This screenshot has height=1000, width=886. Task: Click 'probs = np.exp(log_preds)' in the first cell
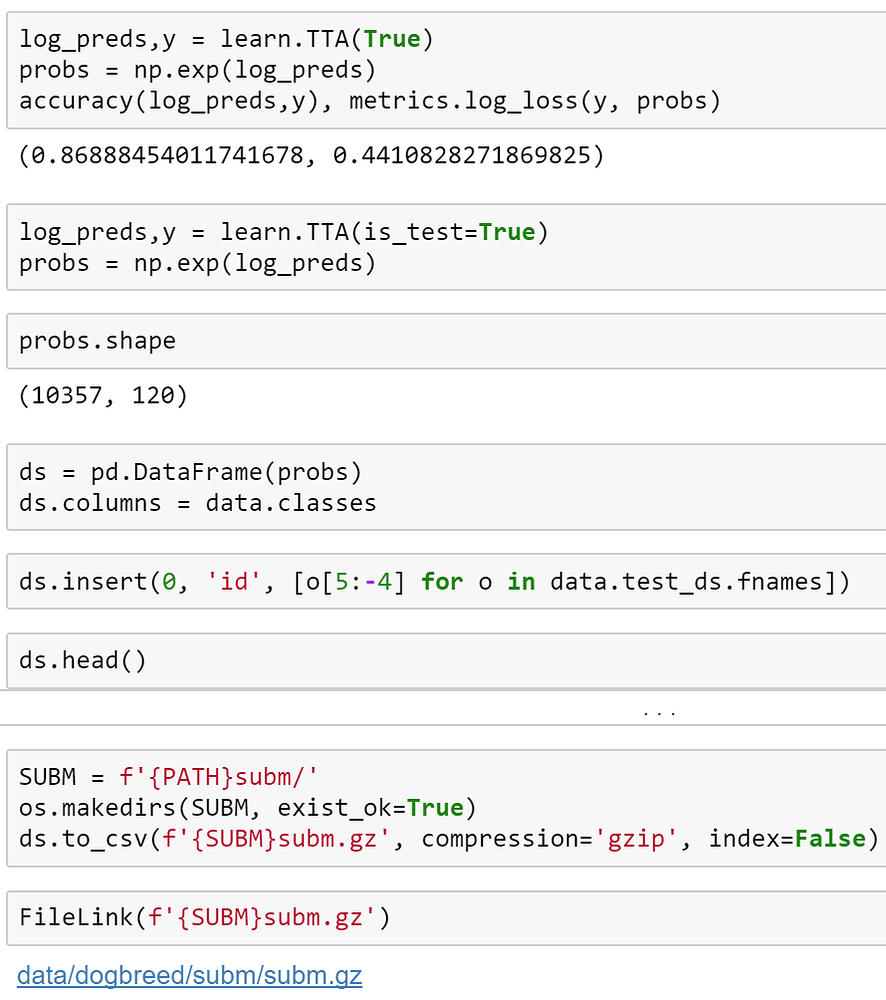(x=198, y=70)
